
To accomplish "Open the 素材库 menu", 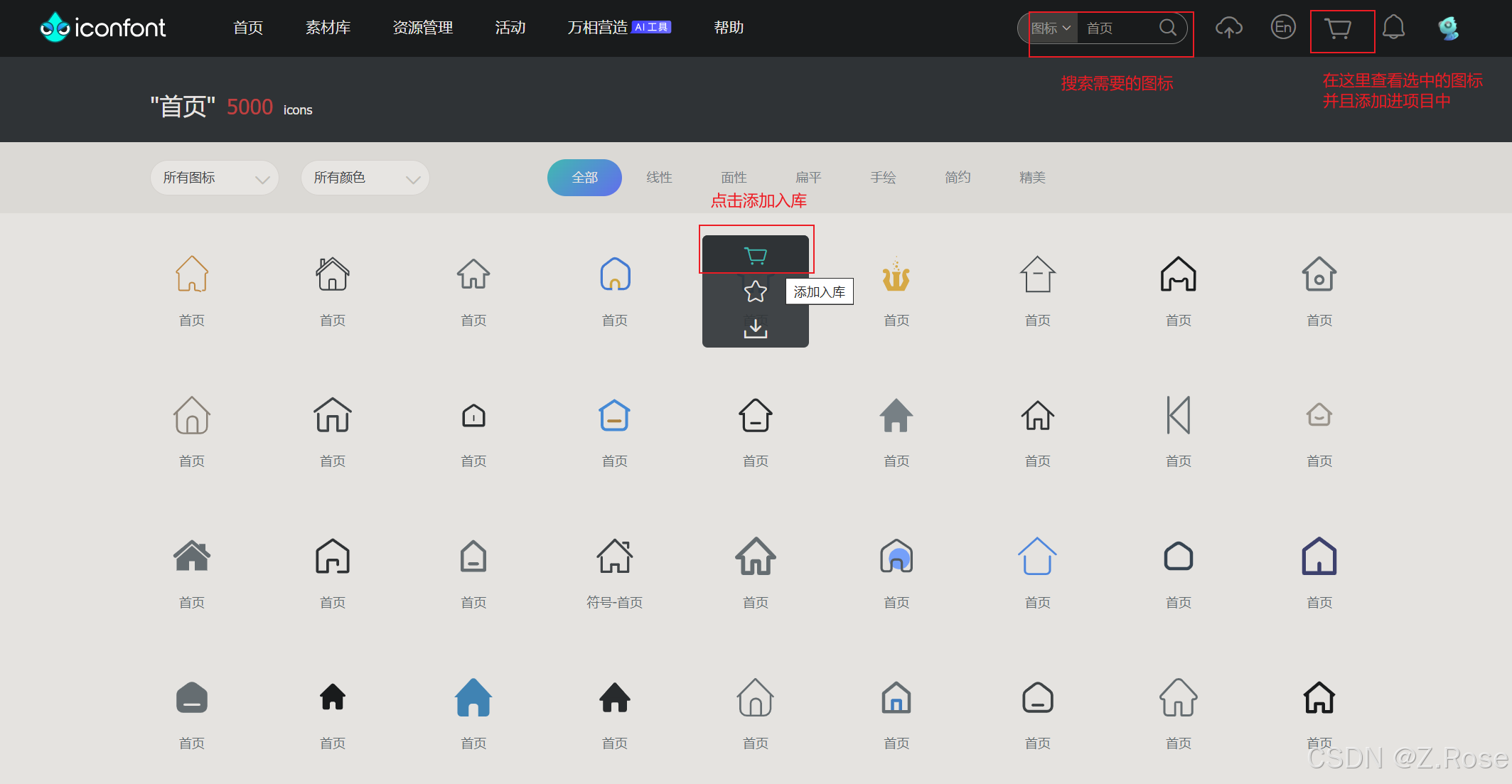I will (x=327, y=28).
